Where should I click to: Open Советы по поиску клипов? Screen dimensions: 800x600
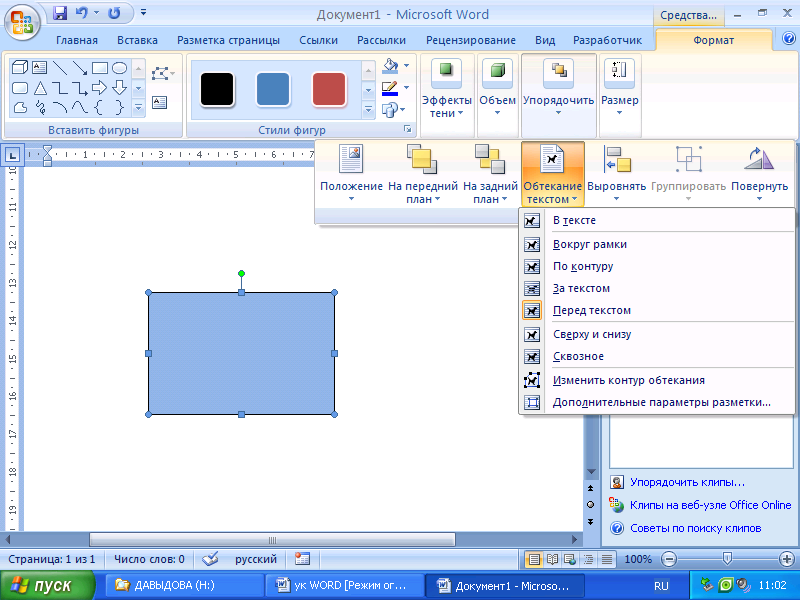[x=695, y=528]
